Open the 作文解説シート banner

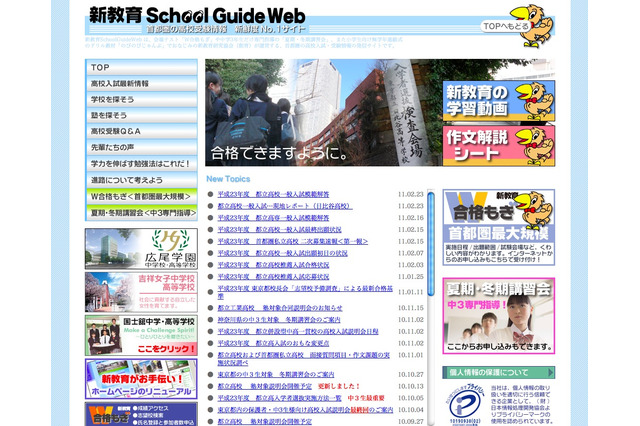[499, 146]
